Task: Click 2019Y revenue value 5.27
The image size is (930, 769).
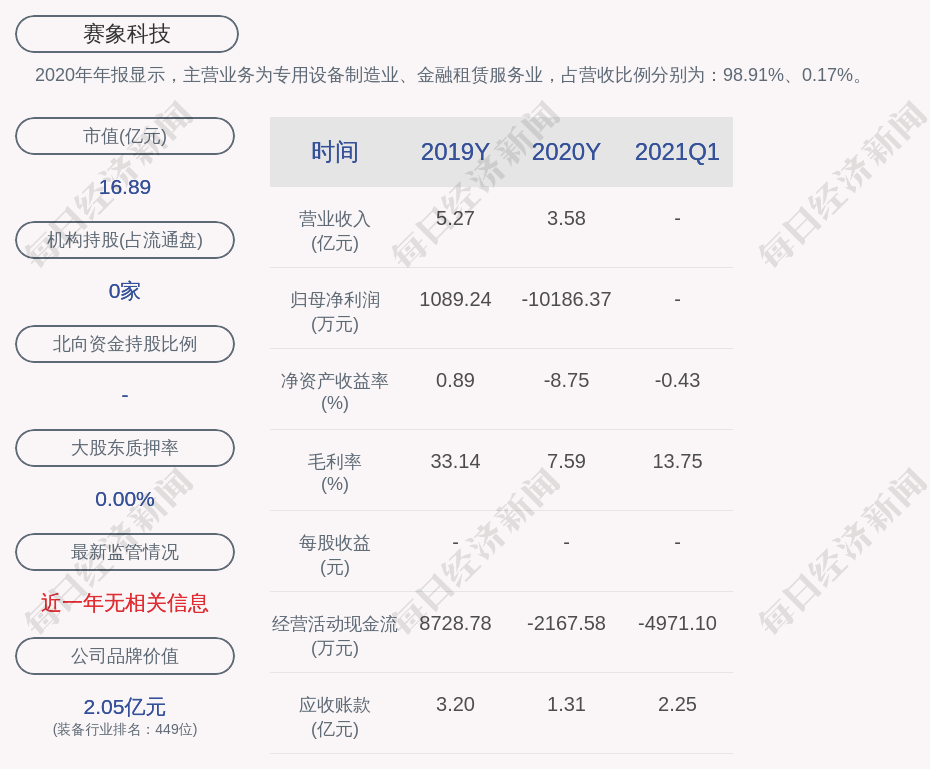Action: [x=455, y=218]
